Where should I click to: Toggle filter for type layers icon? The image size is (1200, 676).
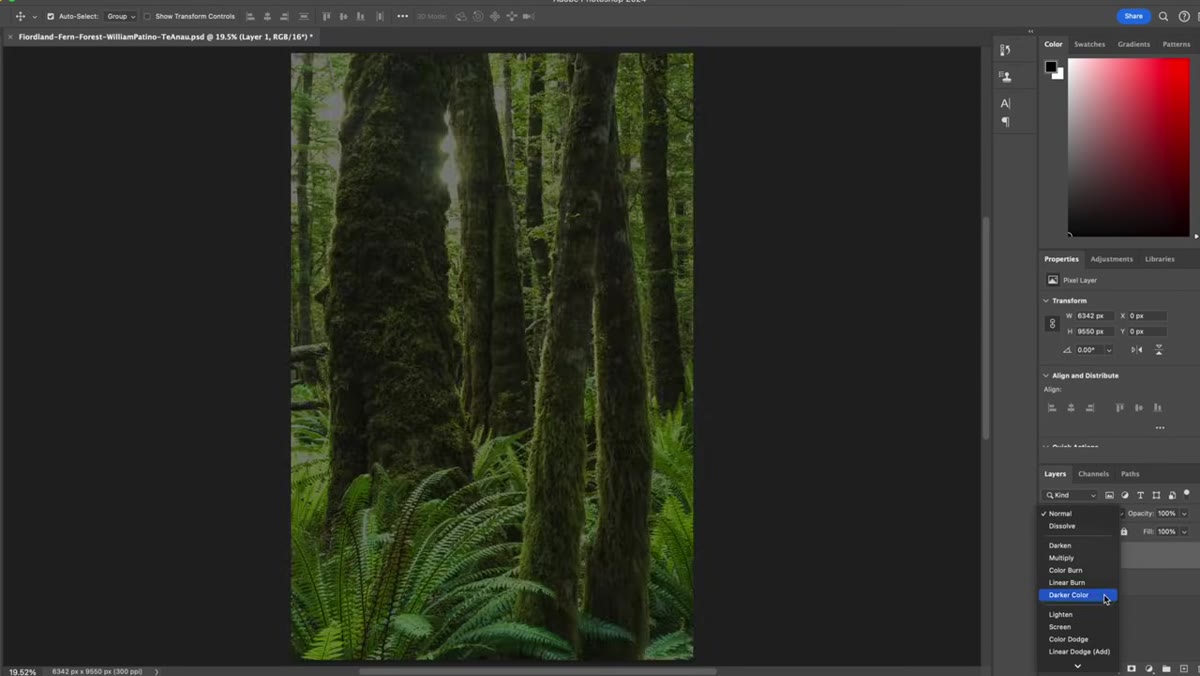click(1141, 495)
